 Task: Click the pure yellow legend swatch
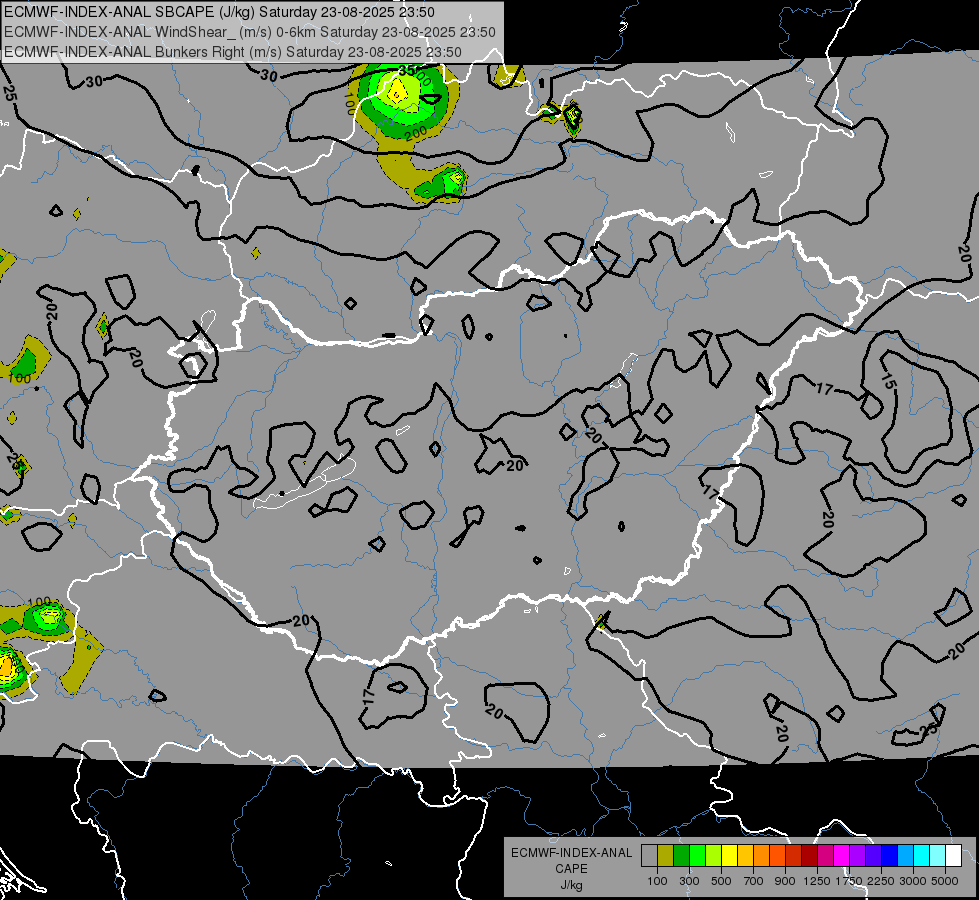pos(729,856)
